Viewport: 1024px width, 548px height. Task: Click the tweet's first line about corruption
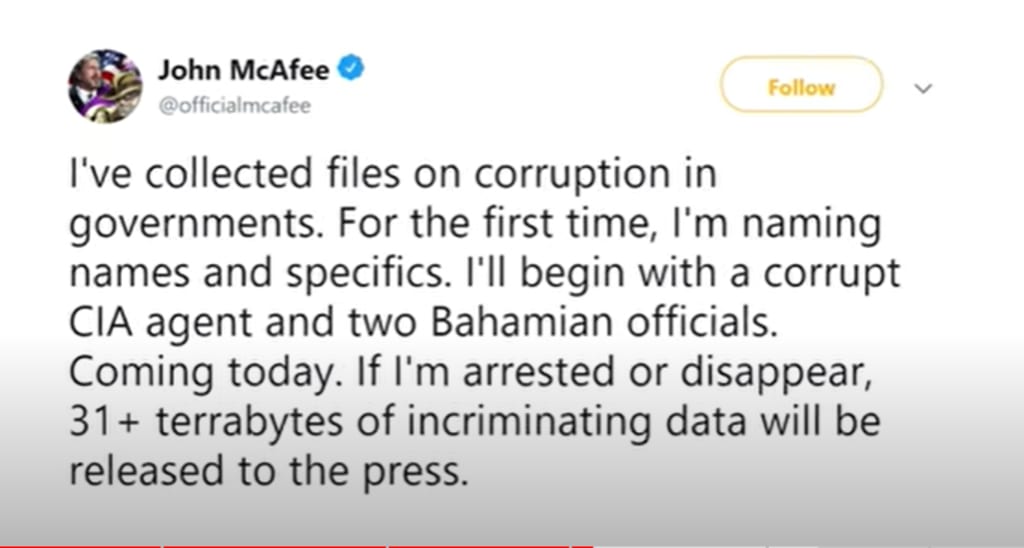coord(392,176)
